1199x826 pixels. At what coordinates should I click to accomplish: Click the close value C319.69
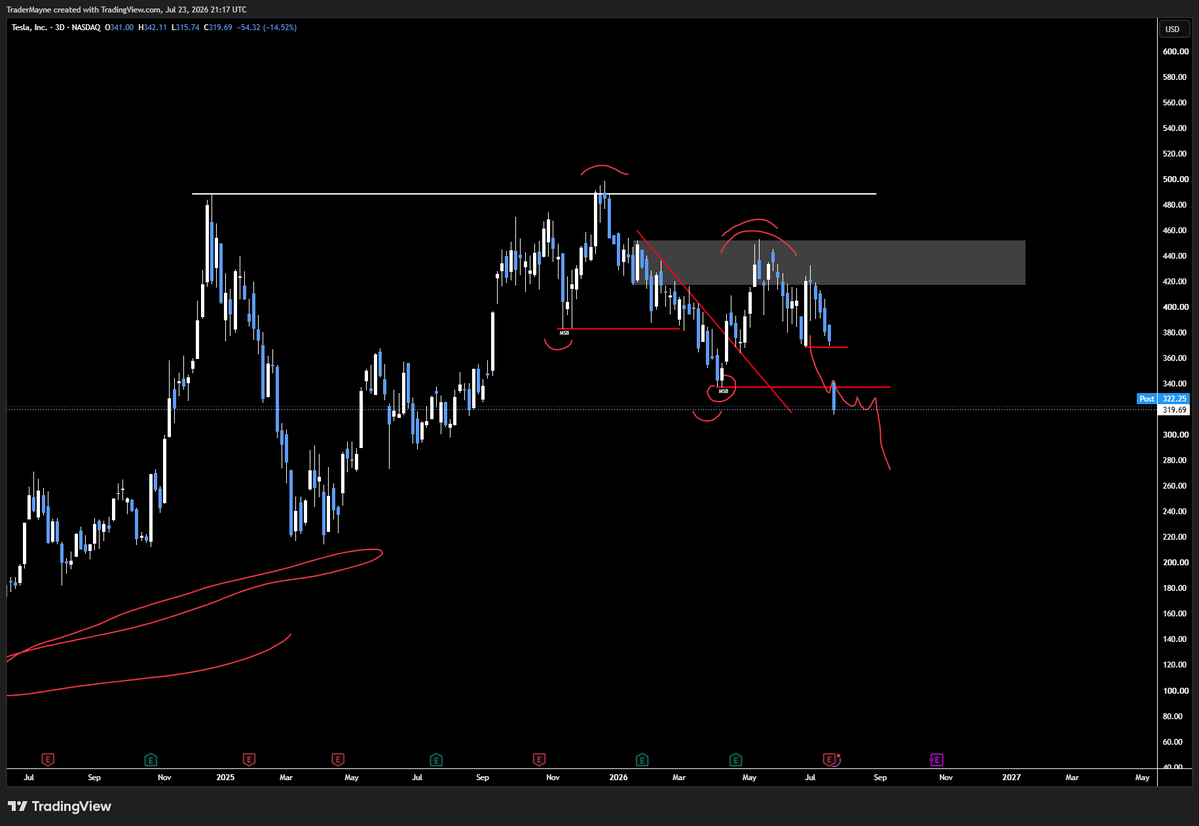click(218, 28)
